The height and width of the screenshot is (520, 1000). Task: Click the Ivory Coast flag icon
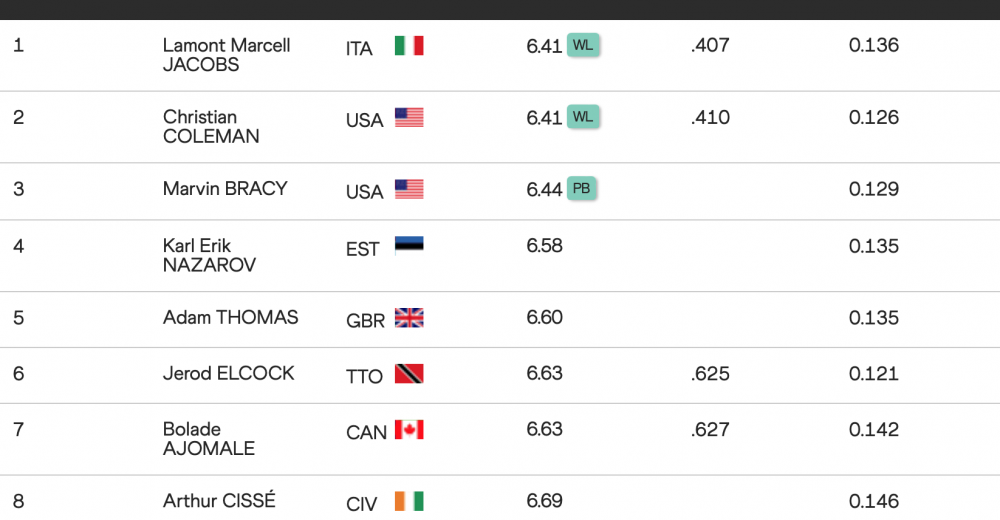409,501
